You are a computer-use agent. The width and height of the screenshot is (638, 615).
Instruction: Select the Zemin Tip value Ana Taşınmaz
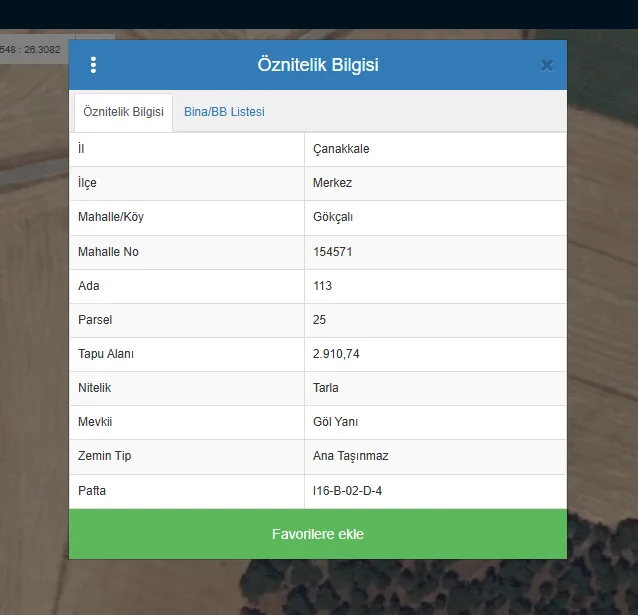coord(350,456)
